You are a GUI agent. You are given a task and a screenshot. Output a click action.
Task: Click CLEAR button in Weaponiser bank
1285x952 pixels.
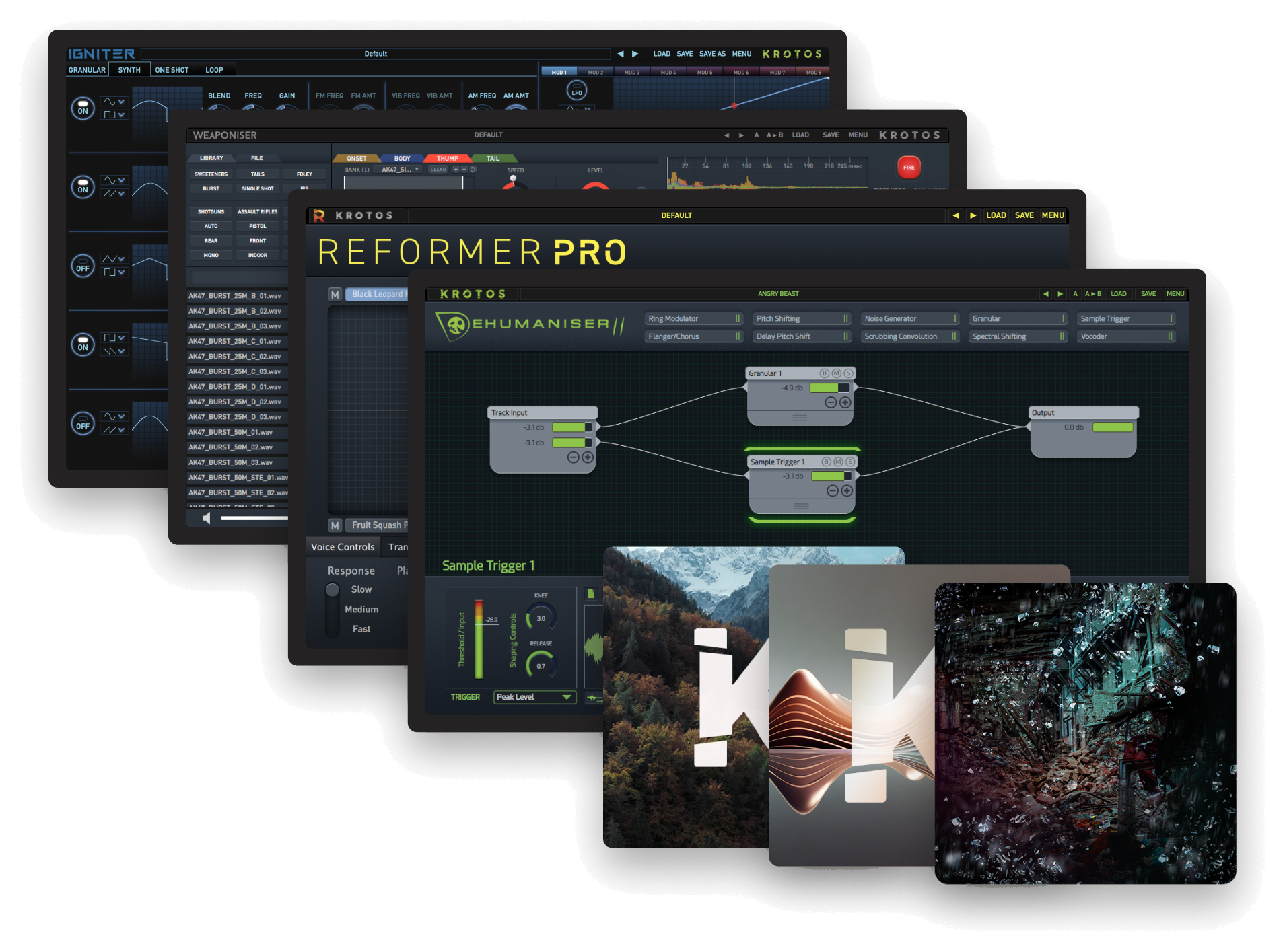pyautogui.click(x=438, y=170)
